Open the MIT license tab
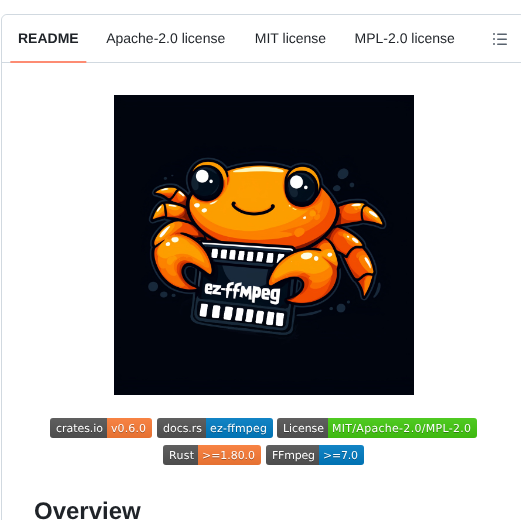Viewport: 521px width, 520px height. (x=290, y=39)
